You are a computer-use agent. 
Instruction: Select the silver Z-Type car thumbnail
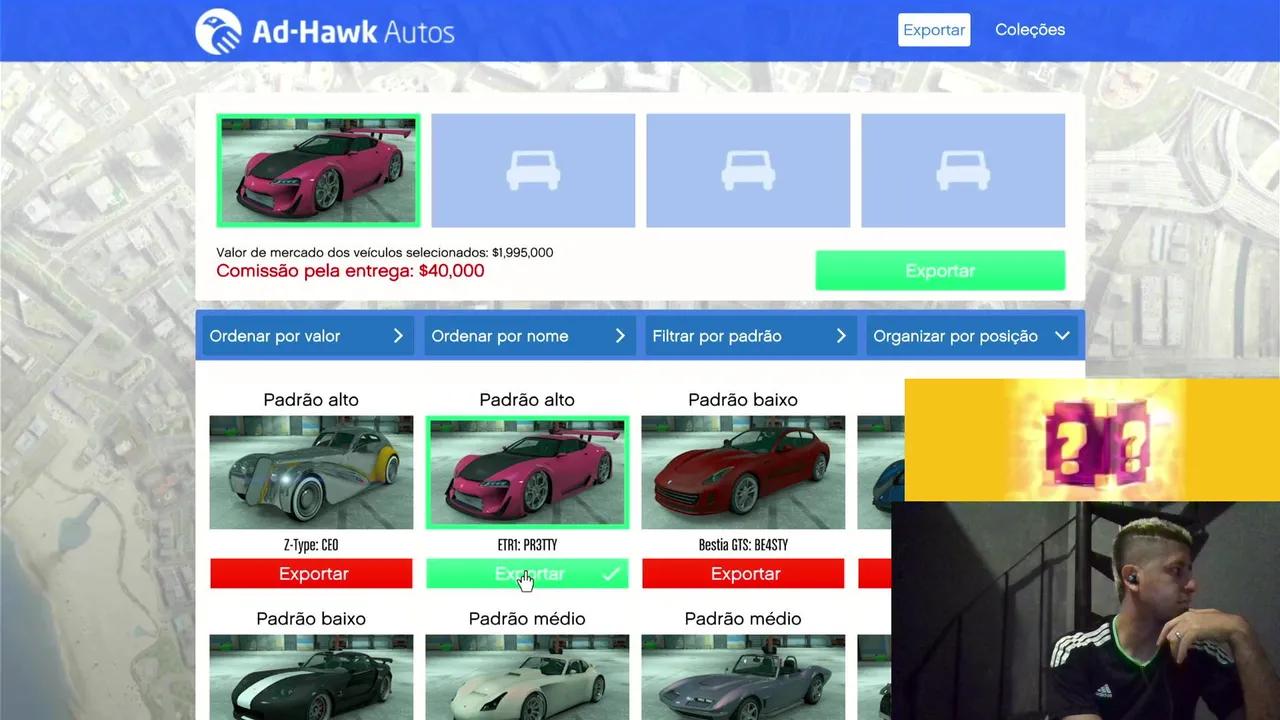[x=311, y=472]
